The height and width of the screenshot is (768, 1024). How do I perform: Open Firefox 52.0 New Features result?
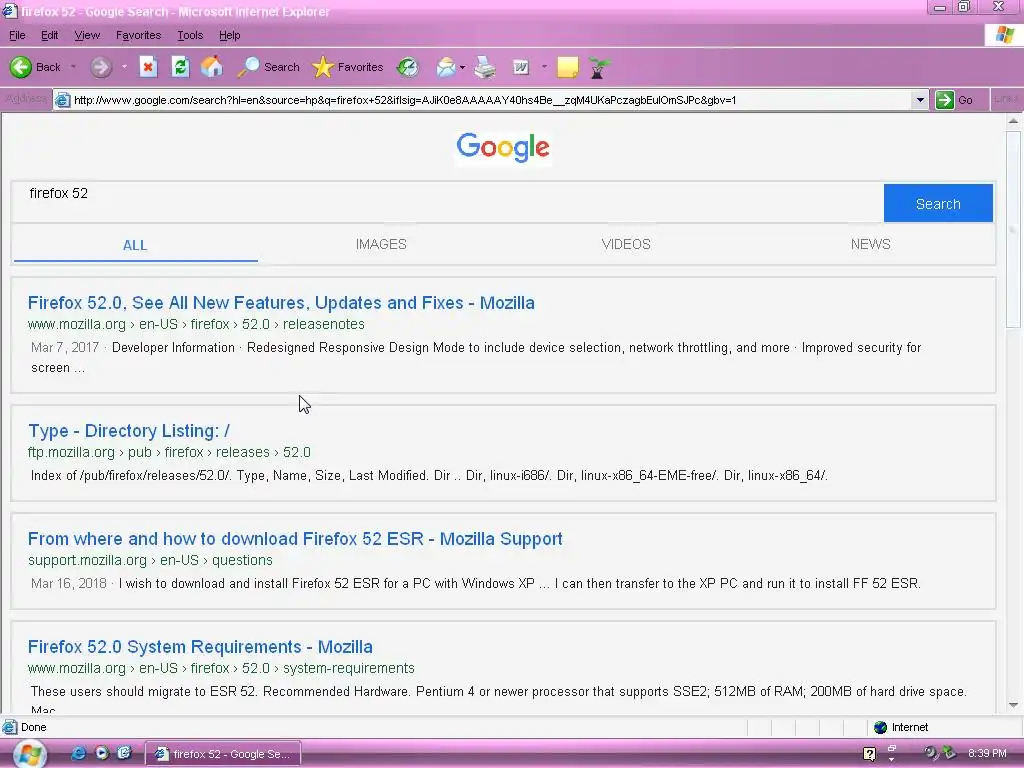click(281, 303)
